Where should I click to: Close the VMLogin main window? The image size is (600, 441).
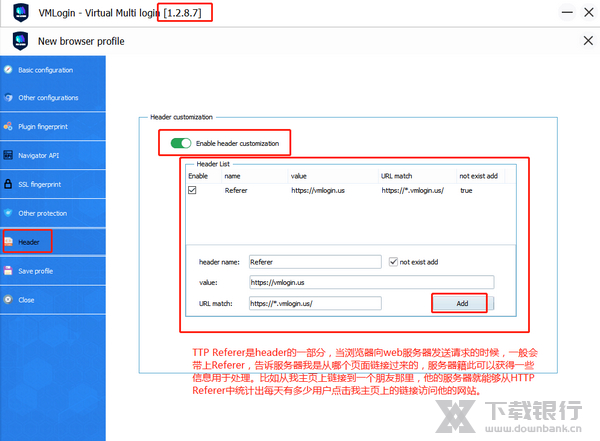click(589, 12)
